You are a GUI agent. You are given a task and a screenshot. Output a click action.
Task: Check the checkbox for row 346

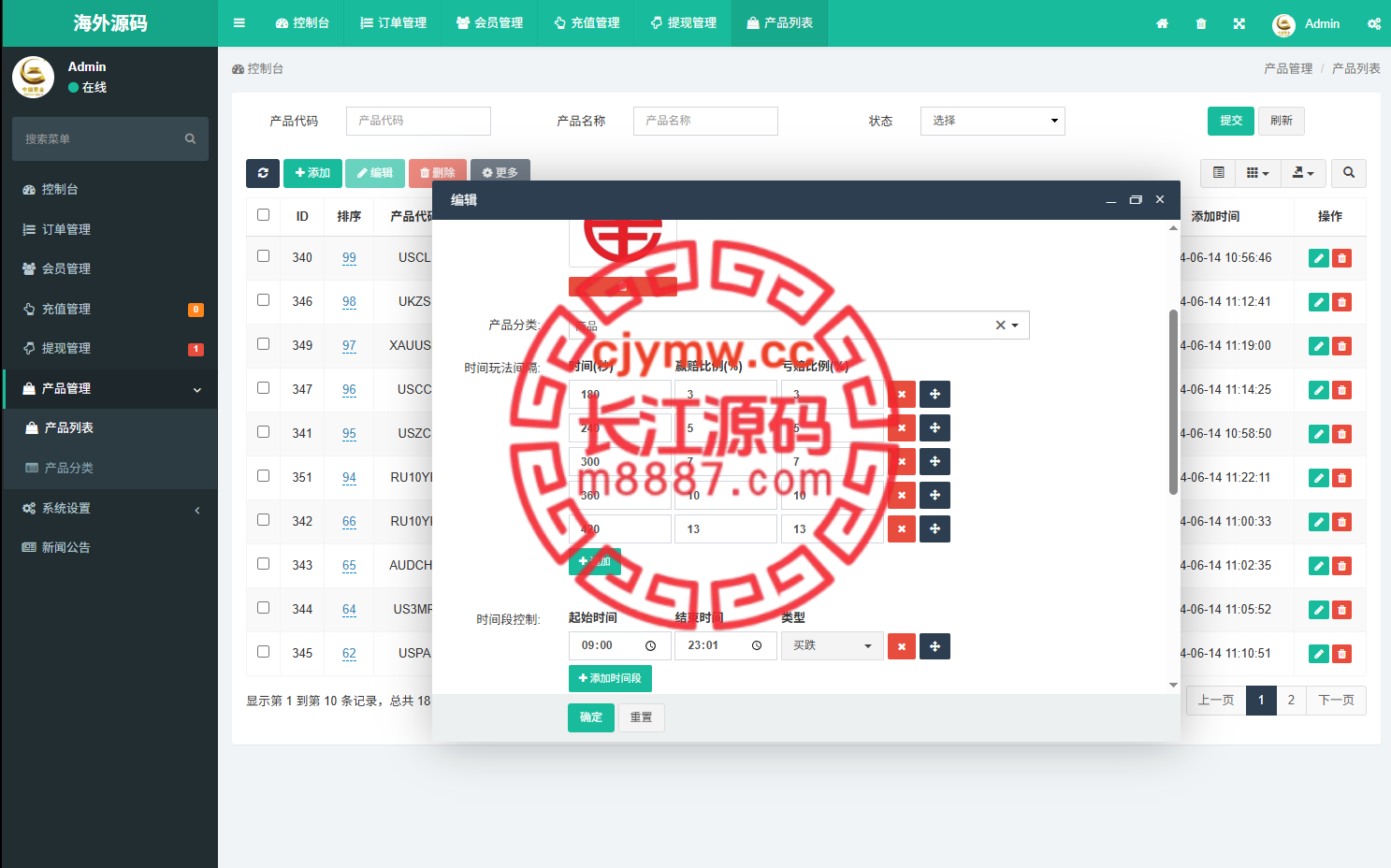264,300
